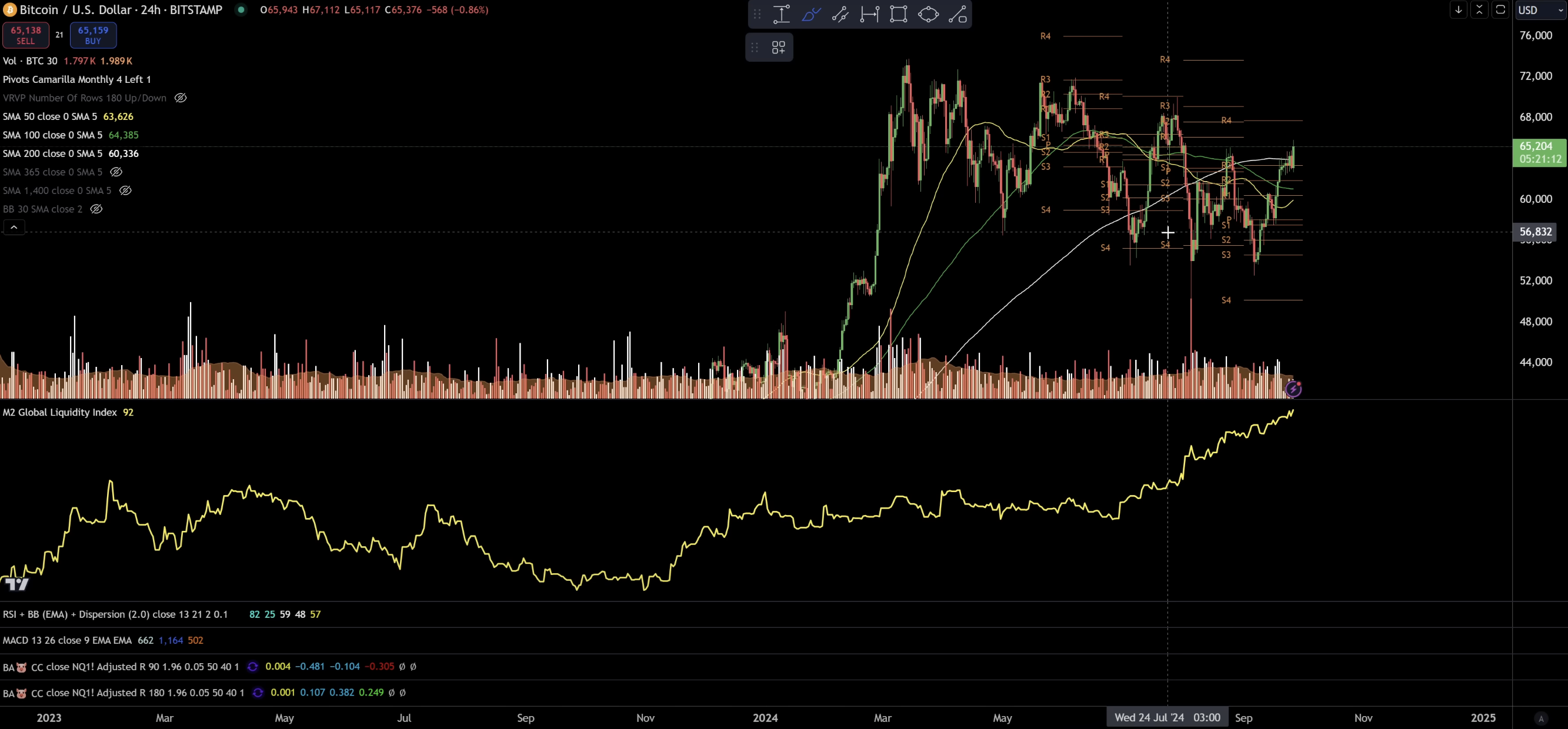Viewport: 1568px width, 729px height.
Task: Click the purple lightning bolt icon
Action: tap(1293, 389)
